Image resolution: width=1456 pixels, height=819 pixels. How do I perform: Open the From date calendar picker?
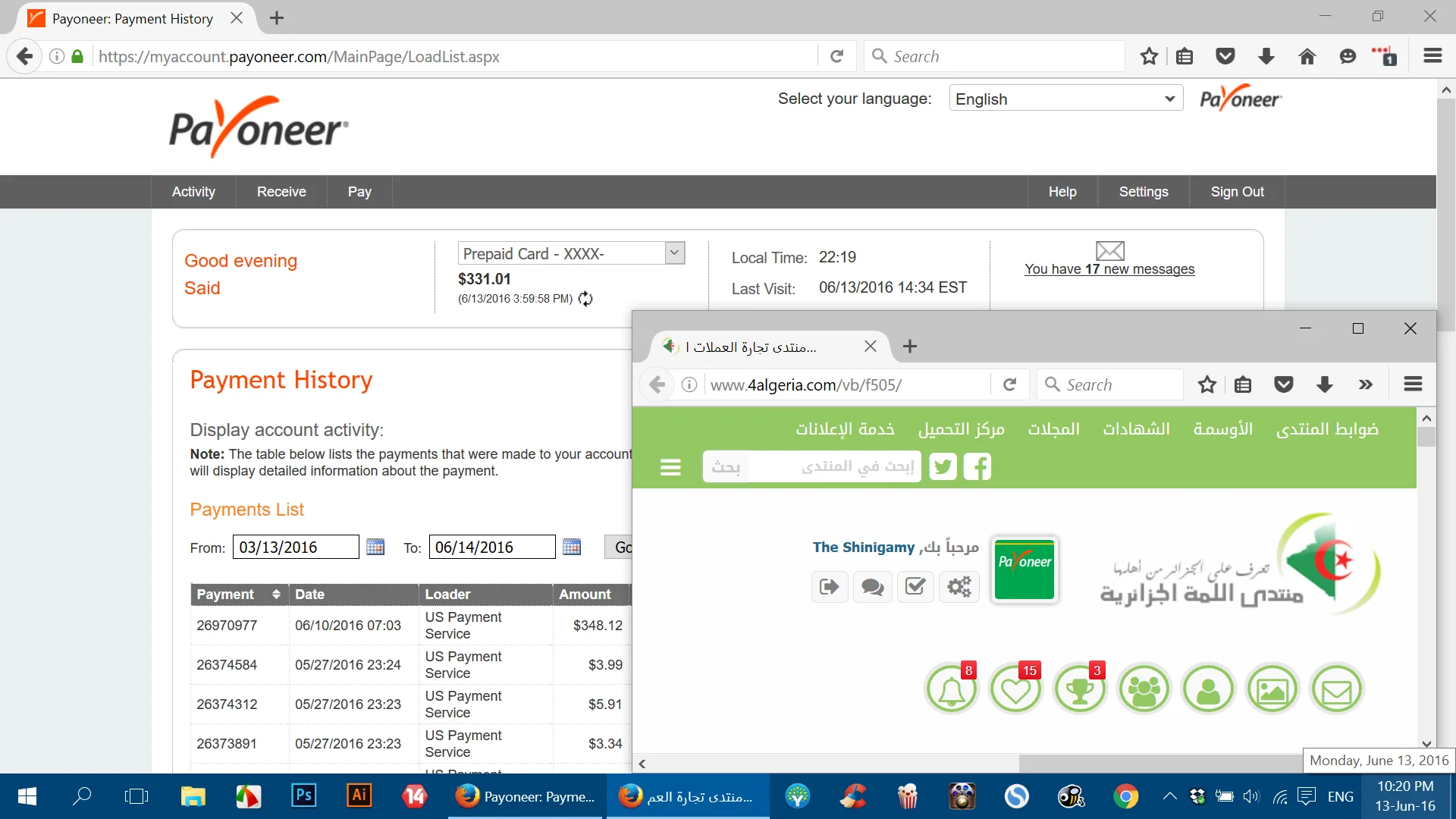(x=375, y=547)
